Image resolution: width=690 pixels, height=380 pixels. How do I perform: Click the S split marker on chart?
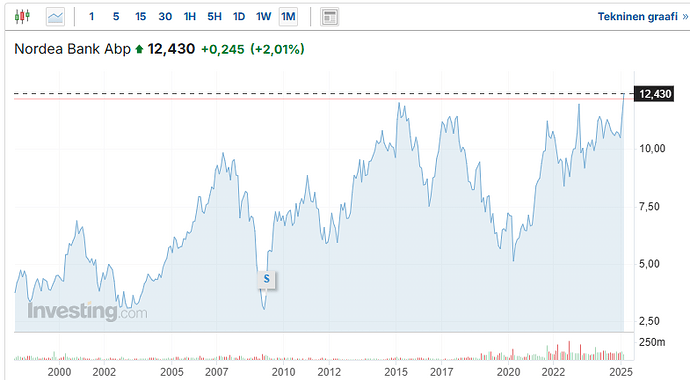click(x=266, y=279)
